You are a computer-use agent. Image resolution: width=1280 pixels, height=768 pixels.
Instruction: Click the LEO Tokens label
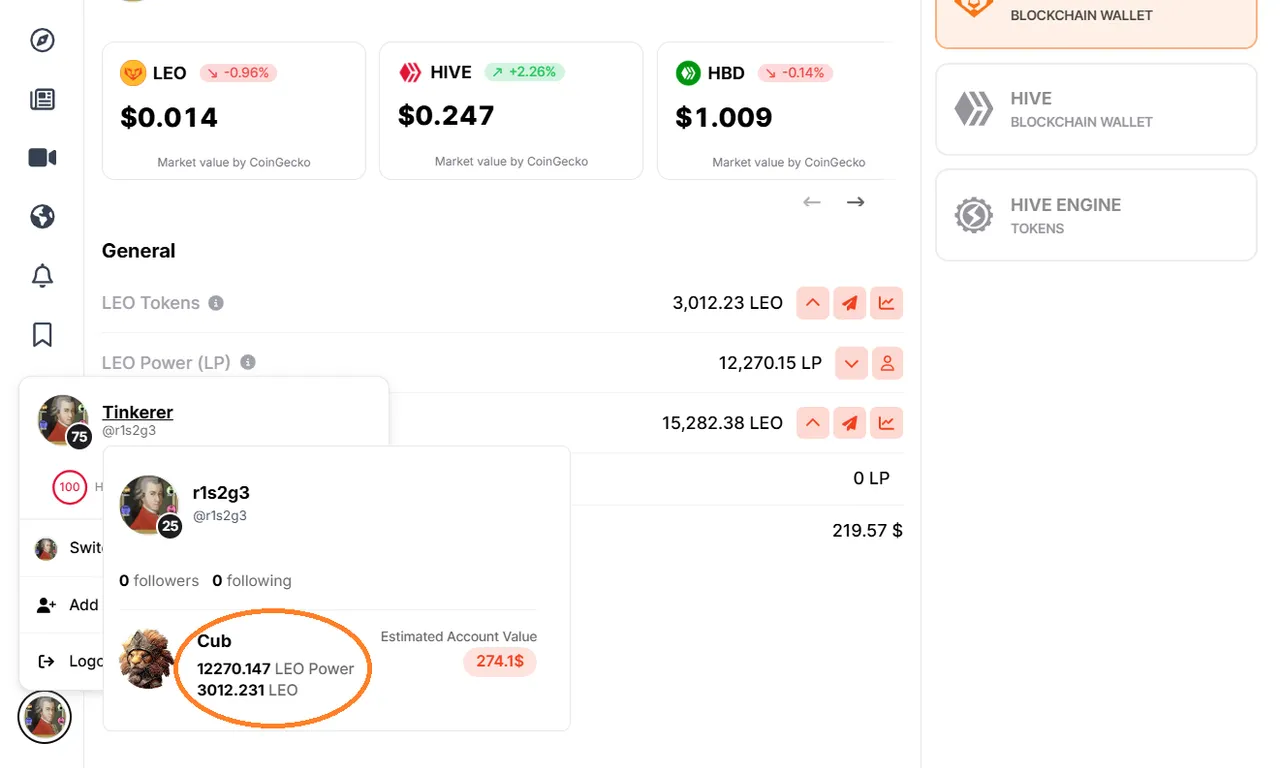(151, 303)
